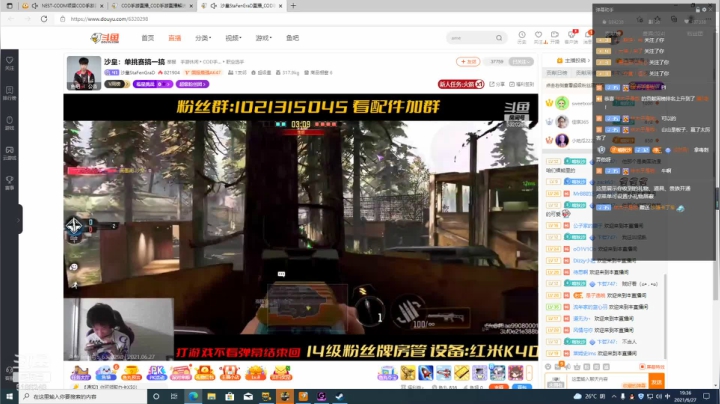Click the 任务大厅 task hall icon
This screenshot has width=720, height=404.
click(80, 373)
